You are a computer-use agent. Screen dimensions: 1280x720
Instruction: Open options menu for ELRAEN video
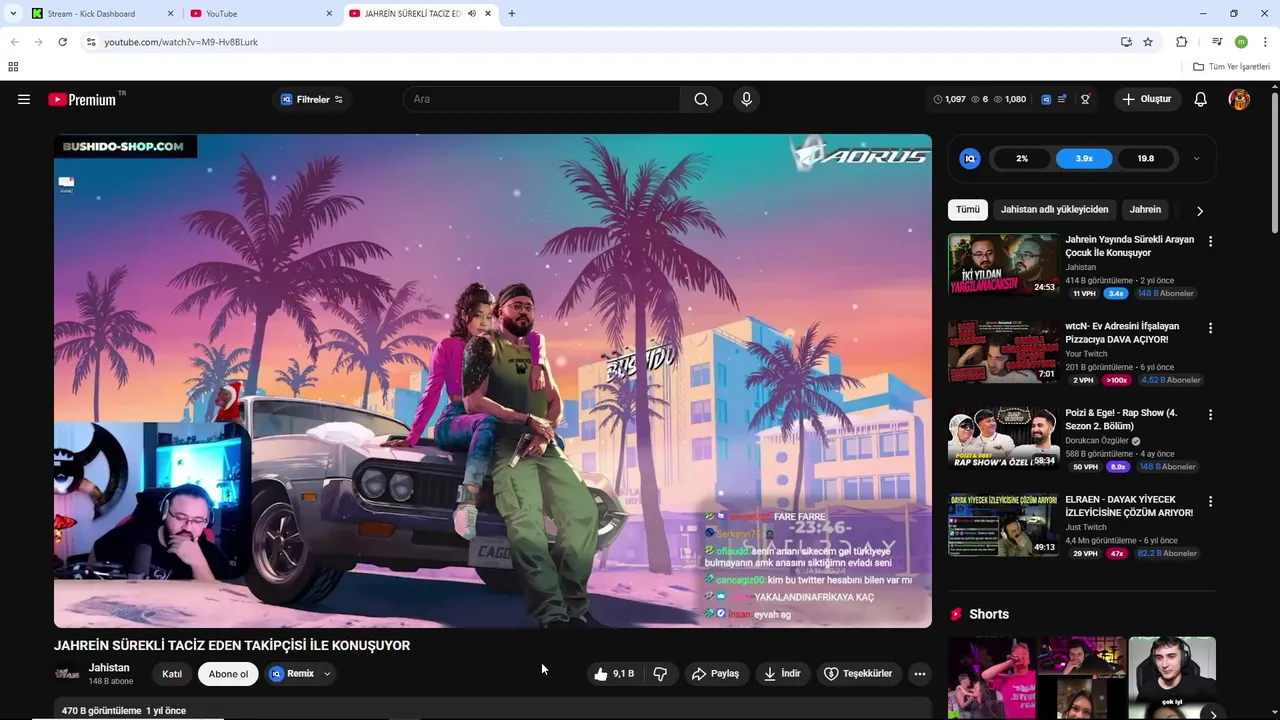point(1210,501)
